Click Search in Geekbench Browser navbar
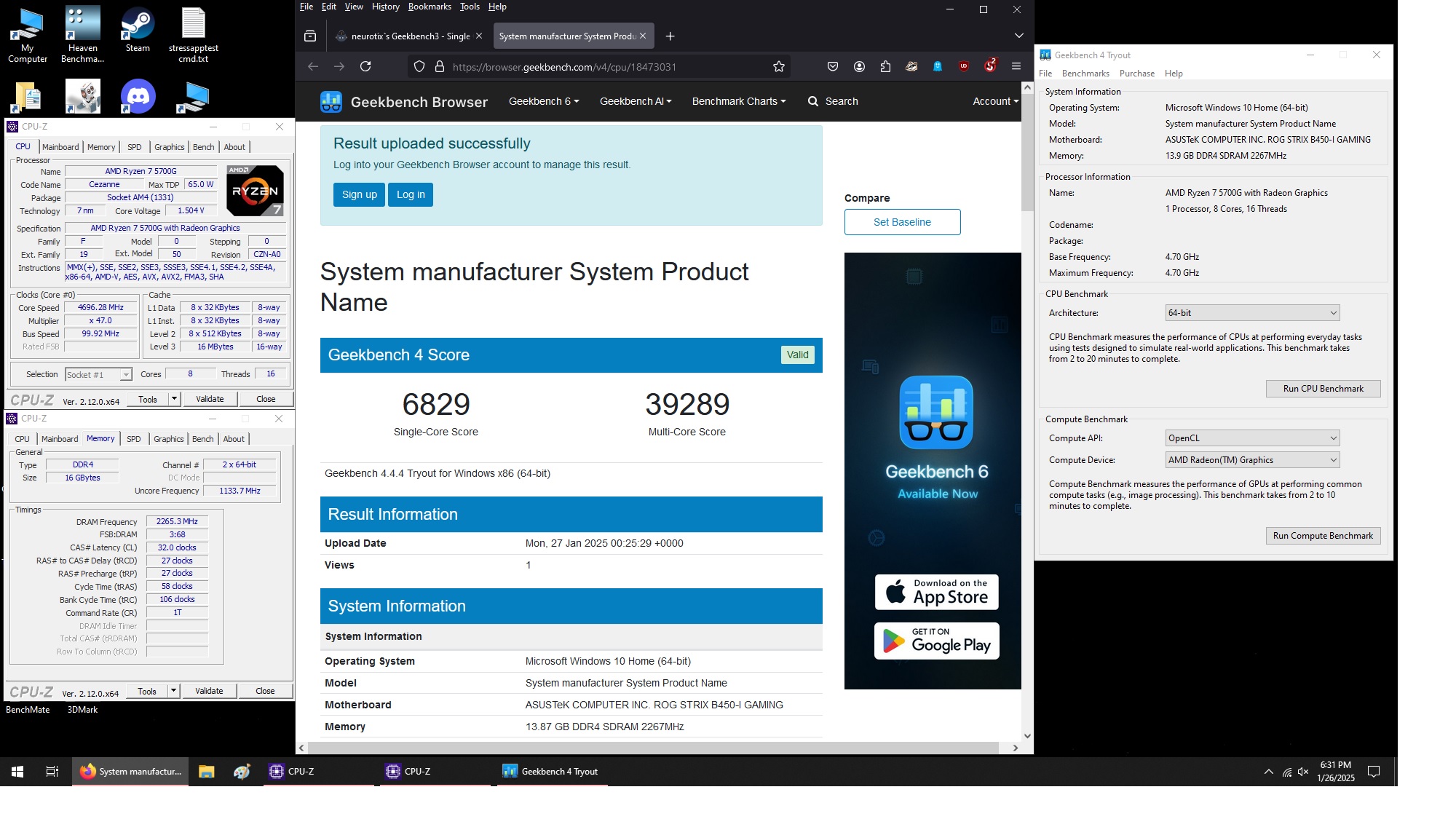This screenshot has width=1456, height=819. (x=834, y=101)
